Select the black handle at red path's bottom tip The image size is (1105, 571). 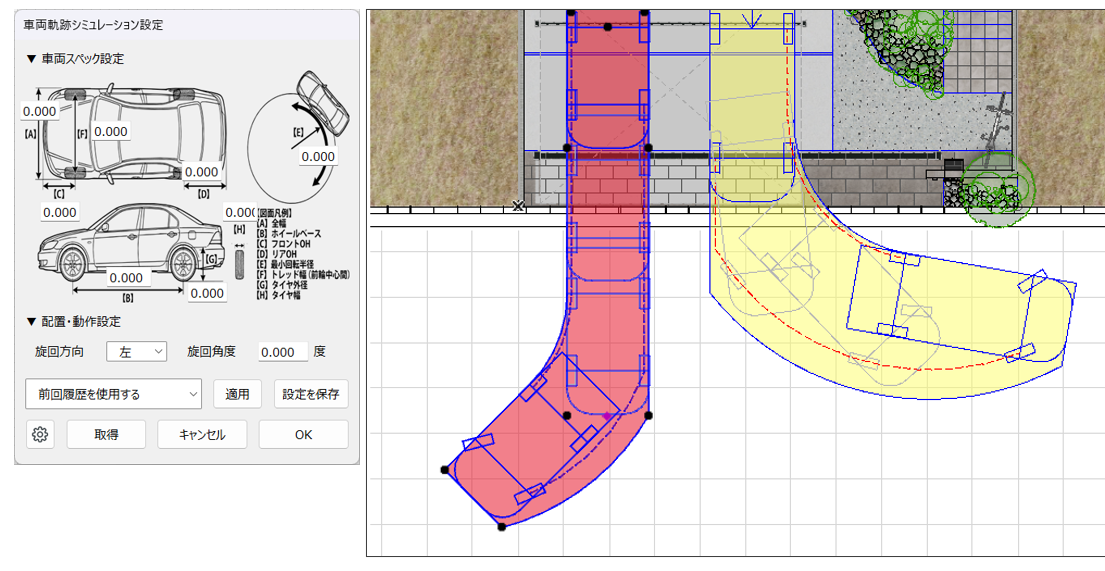[502, 527]
